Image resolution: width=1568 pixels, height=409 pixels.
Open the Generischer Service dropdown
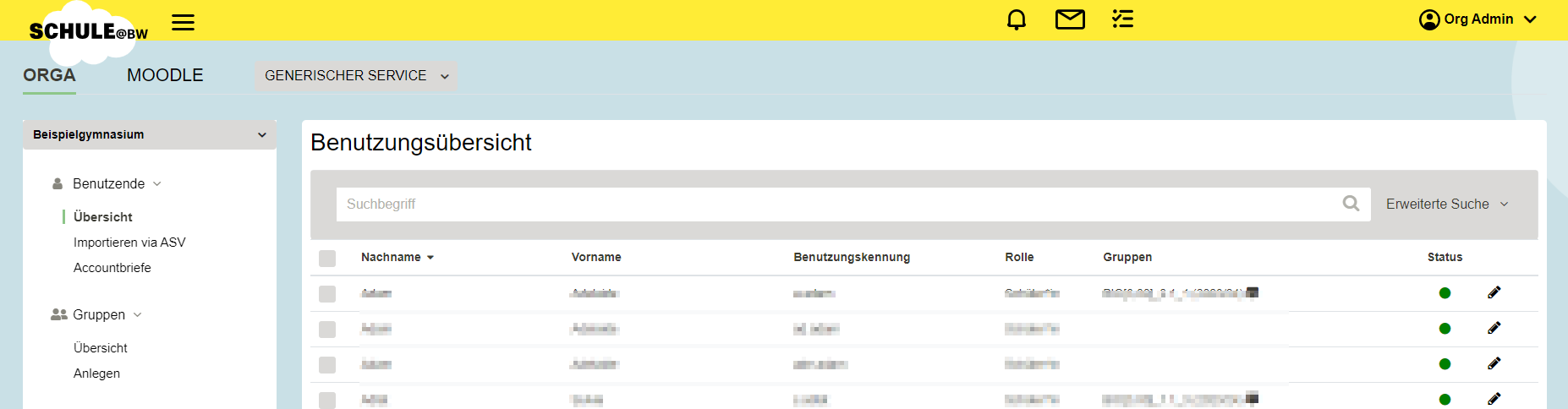pos(356,76)
